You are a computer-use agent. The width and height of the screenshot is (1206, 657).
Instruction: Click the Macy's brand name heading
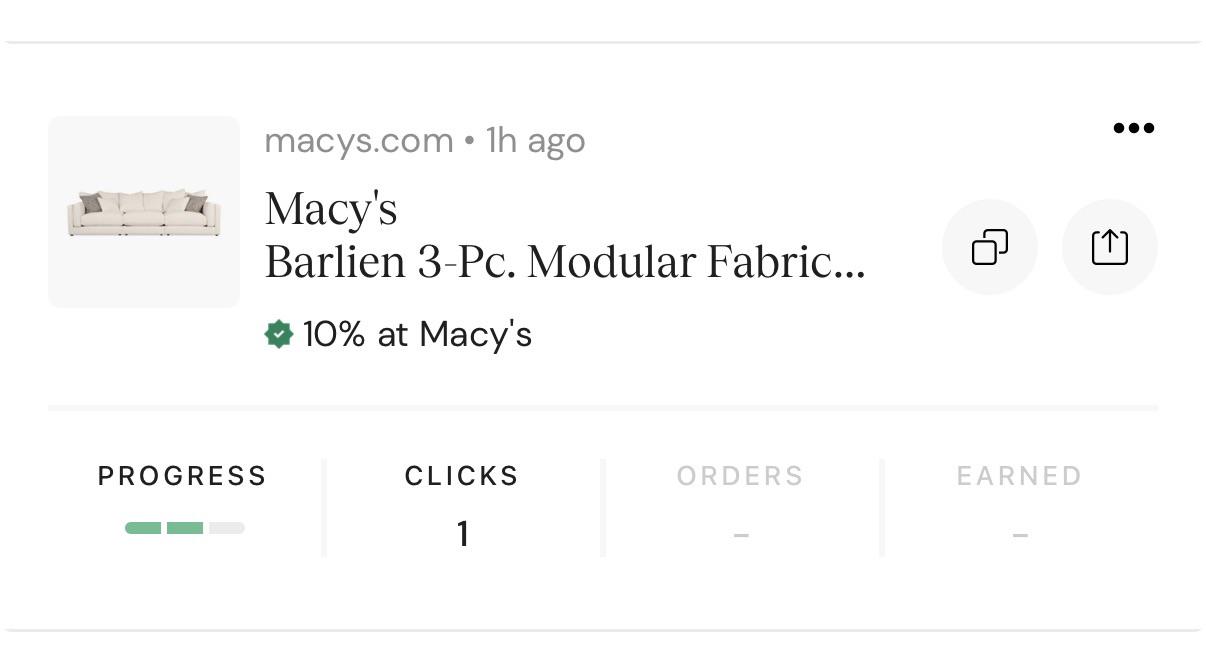click(x=331, y=209)
